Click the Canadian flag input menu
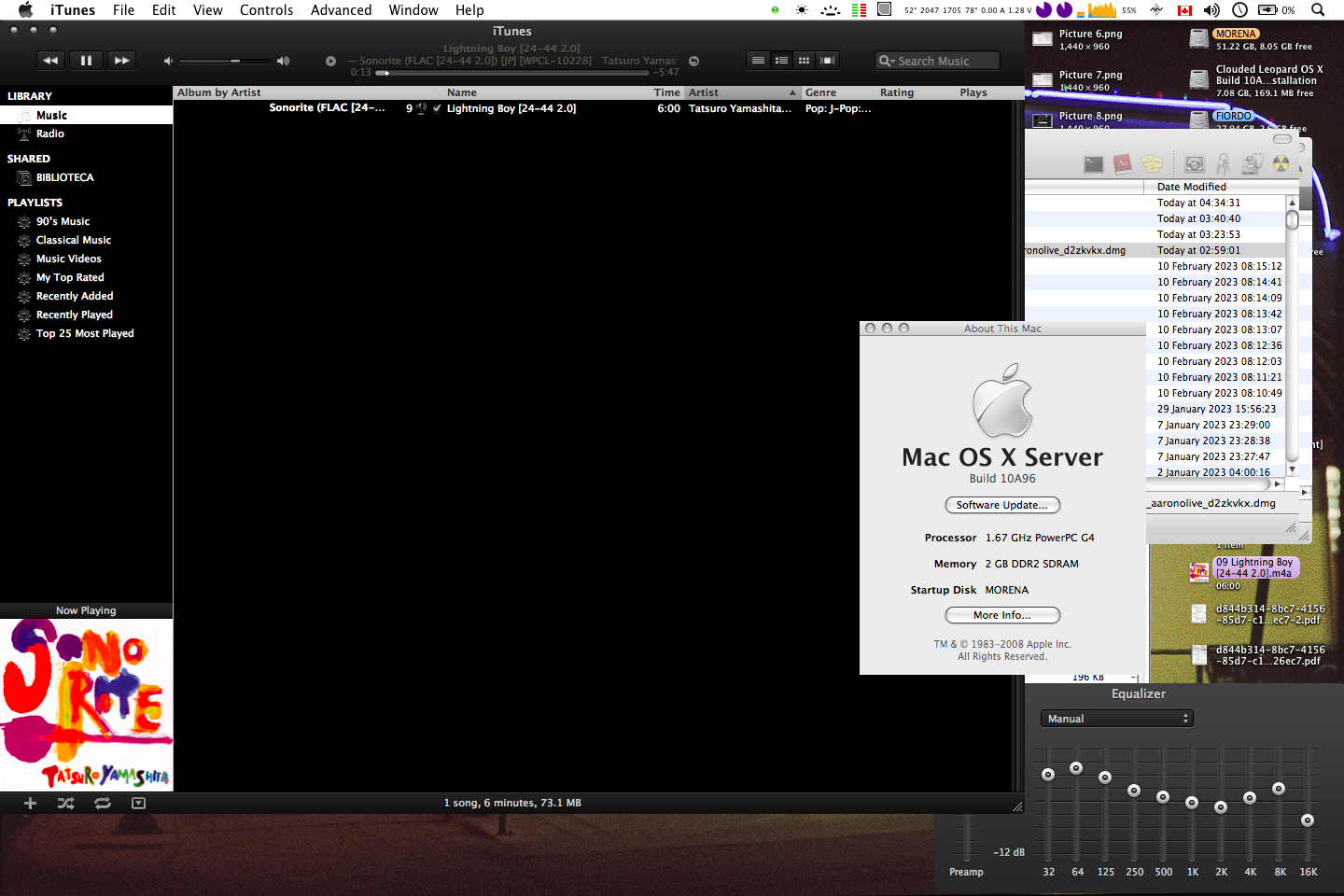 coord(1184,10)
